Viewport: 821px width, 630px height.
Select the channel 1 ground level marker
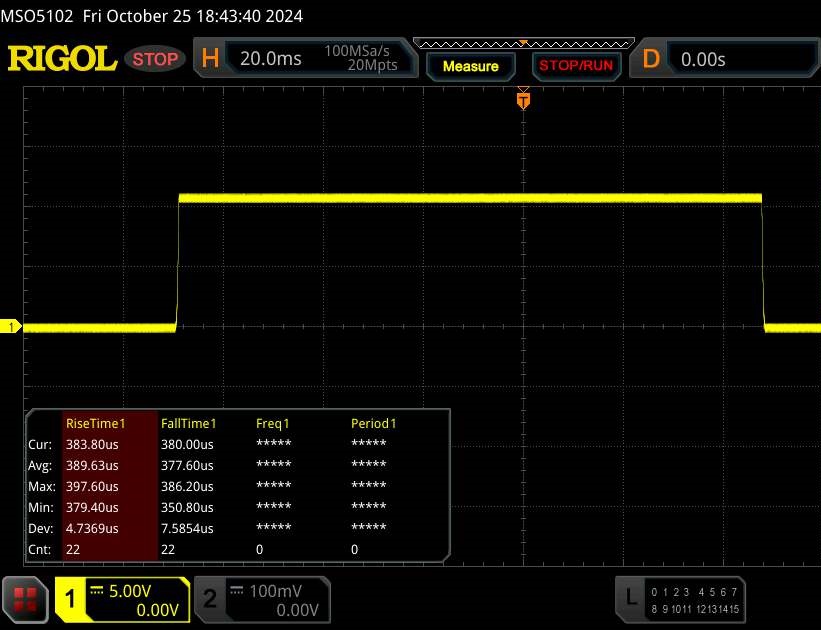pyautogui.click(x=13, y=327)
